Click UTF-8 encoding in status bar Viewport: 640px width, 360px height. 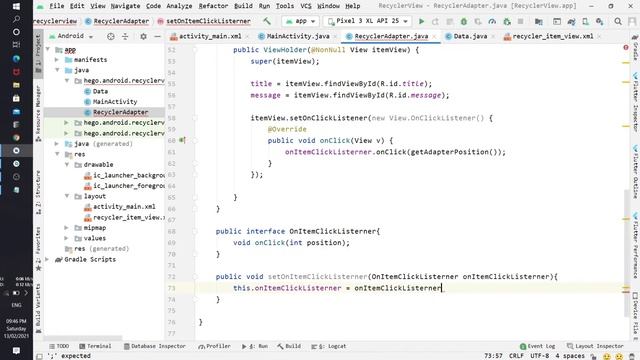[540, 356]
